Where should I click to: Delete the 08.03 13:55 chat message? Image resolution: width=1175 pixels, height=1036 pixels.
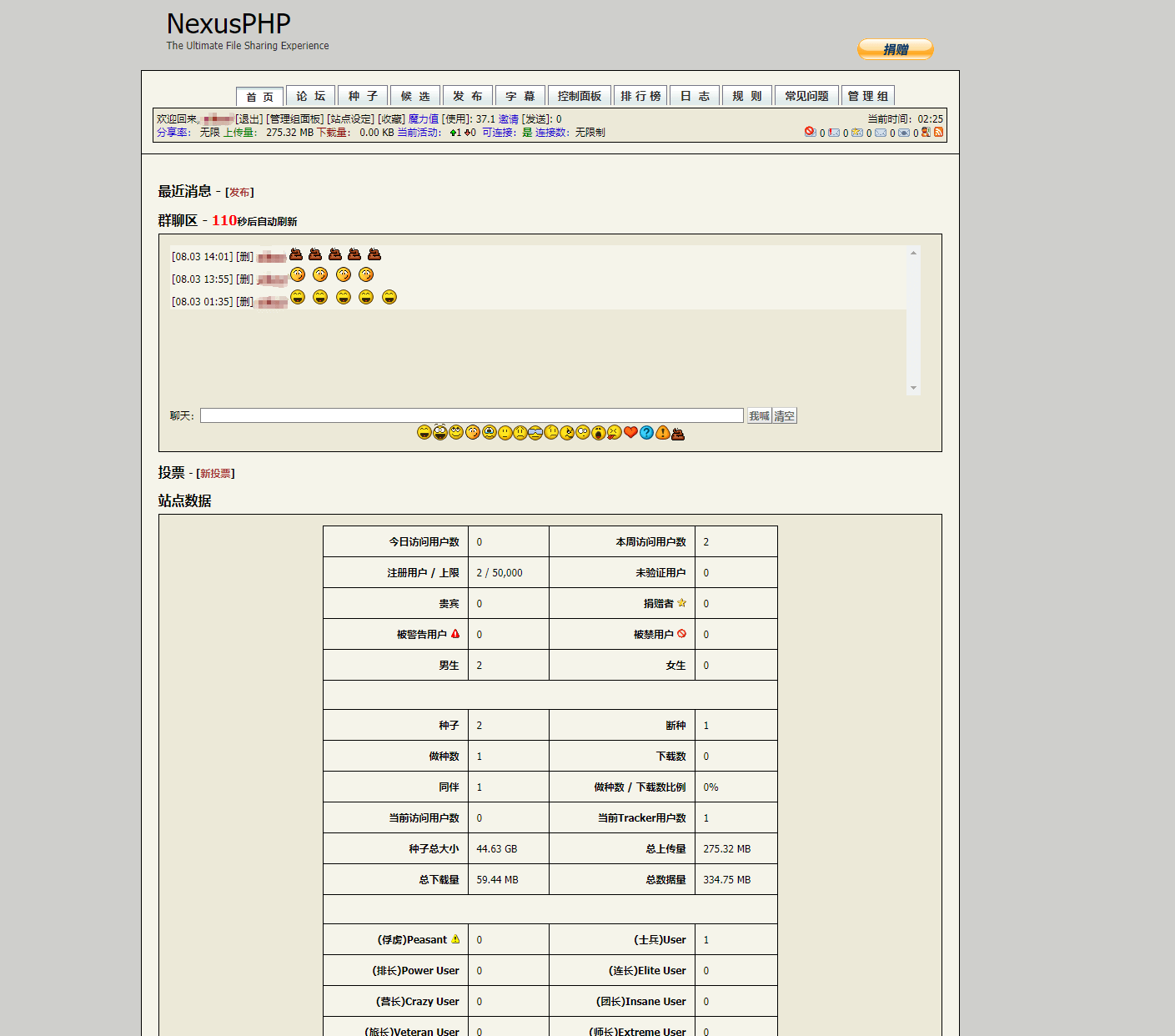click(245, 279)
